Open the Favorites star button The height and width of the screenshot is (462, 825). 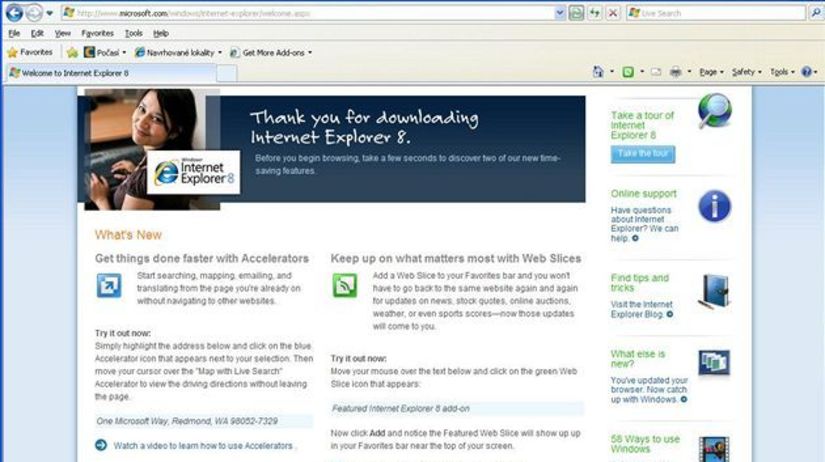(x=29, y=52)
